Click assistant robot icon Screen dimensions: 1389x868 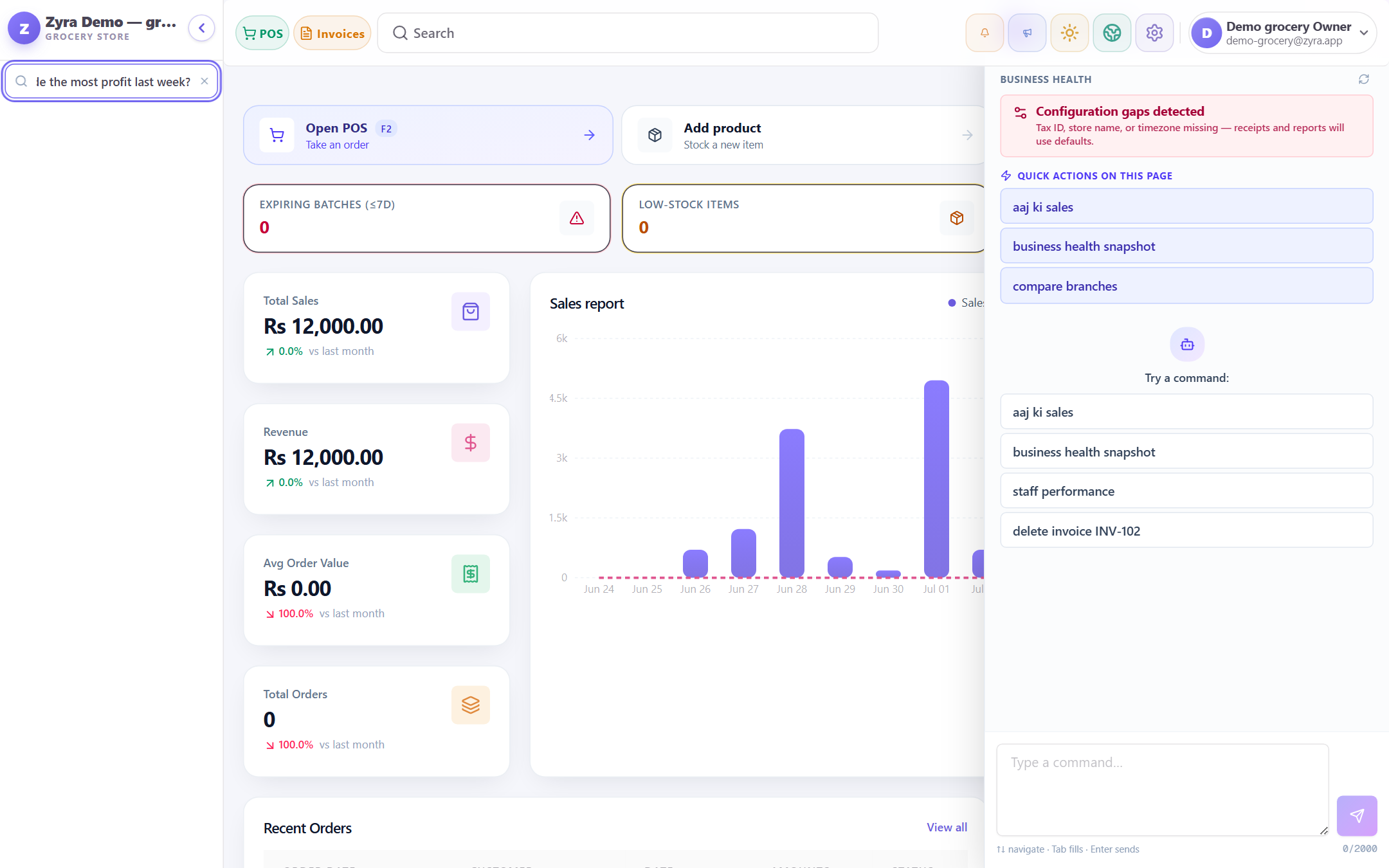point(1187,345)
